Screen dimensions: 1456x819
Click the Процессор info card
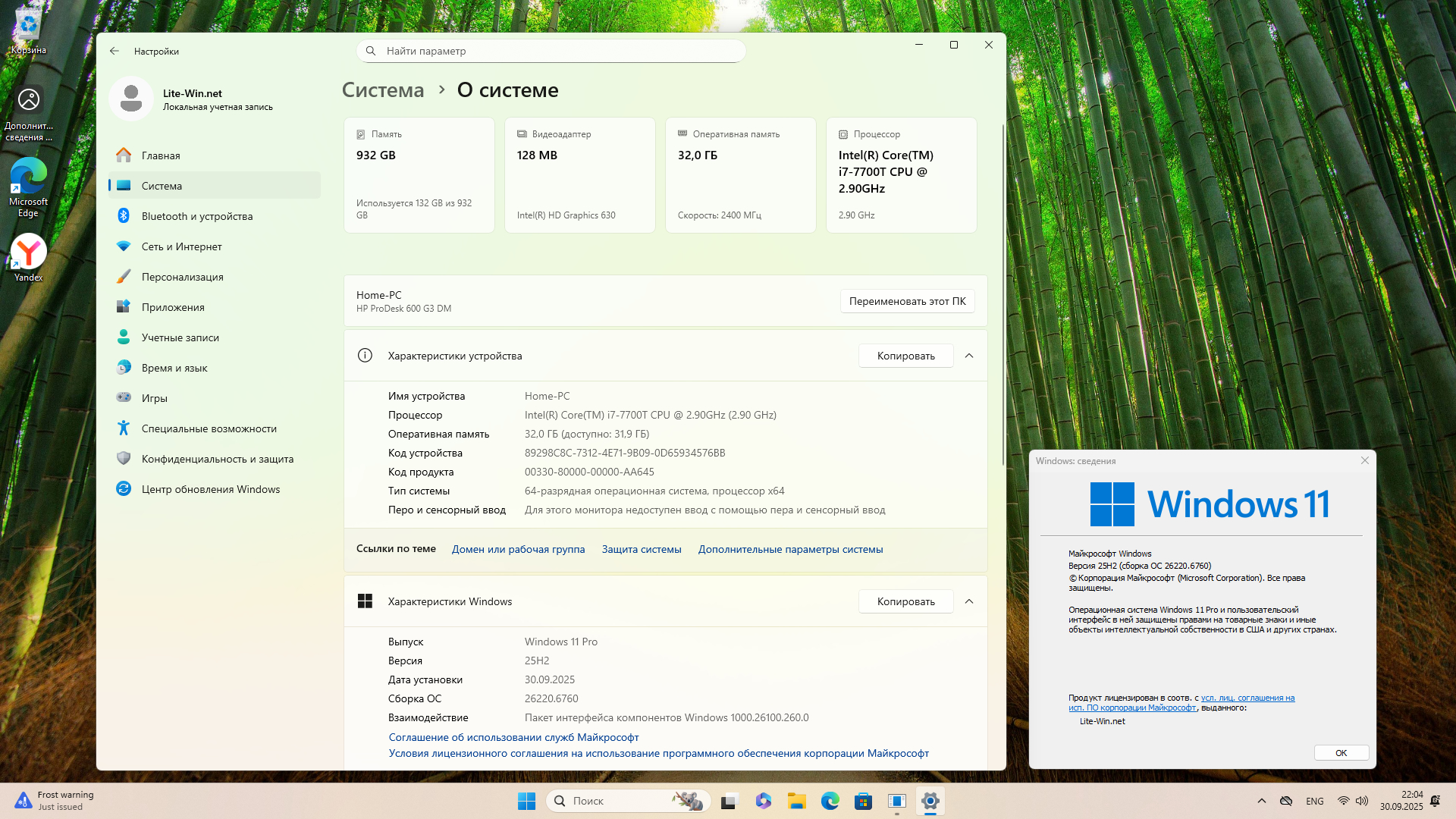pos(901,174)
